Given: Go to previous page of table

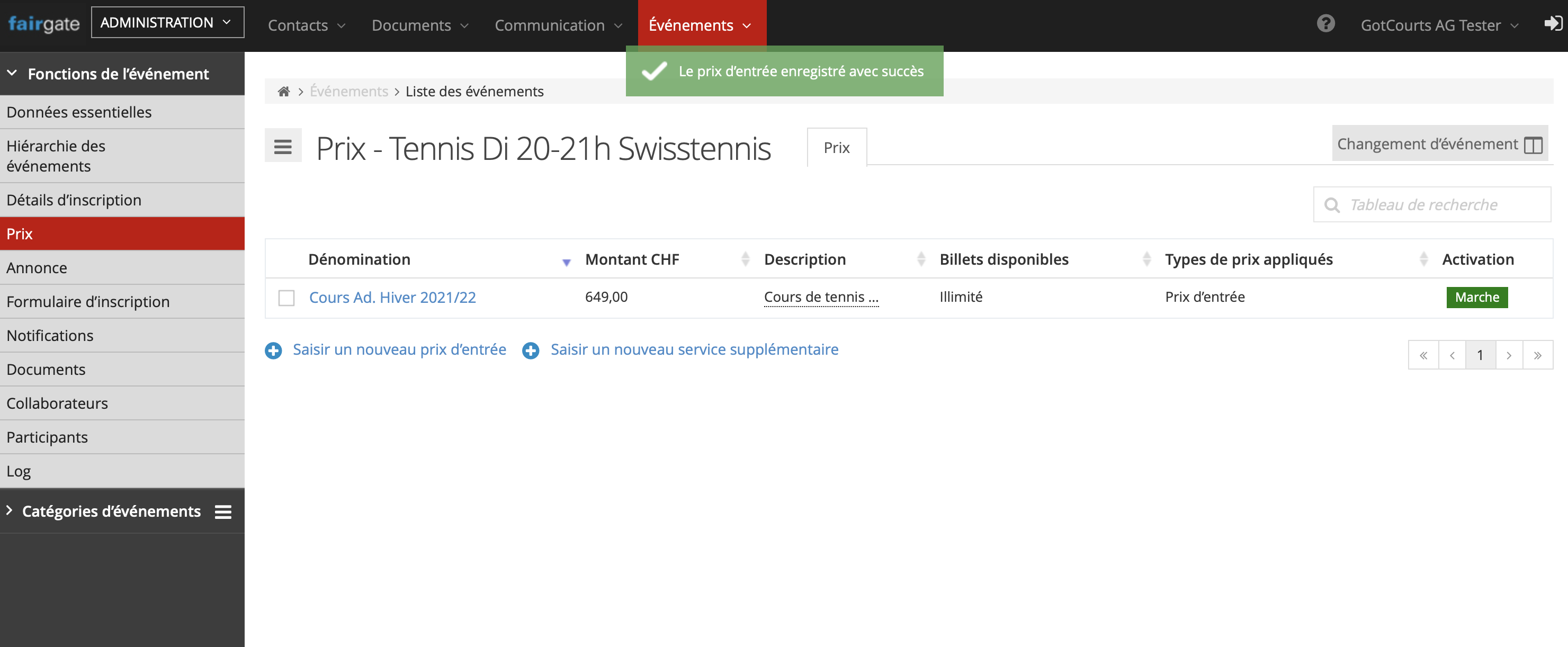Looking at the screenshot, I should 1453,355.
